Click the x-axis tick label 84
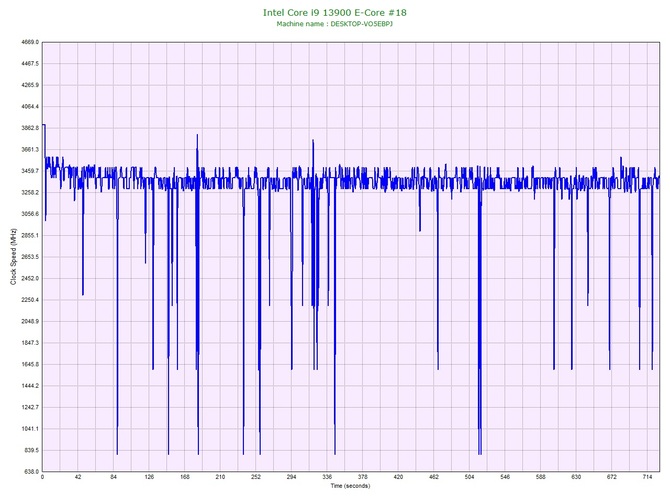Screen dimensions: 670x503 [114, 477]
